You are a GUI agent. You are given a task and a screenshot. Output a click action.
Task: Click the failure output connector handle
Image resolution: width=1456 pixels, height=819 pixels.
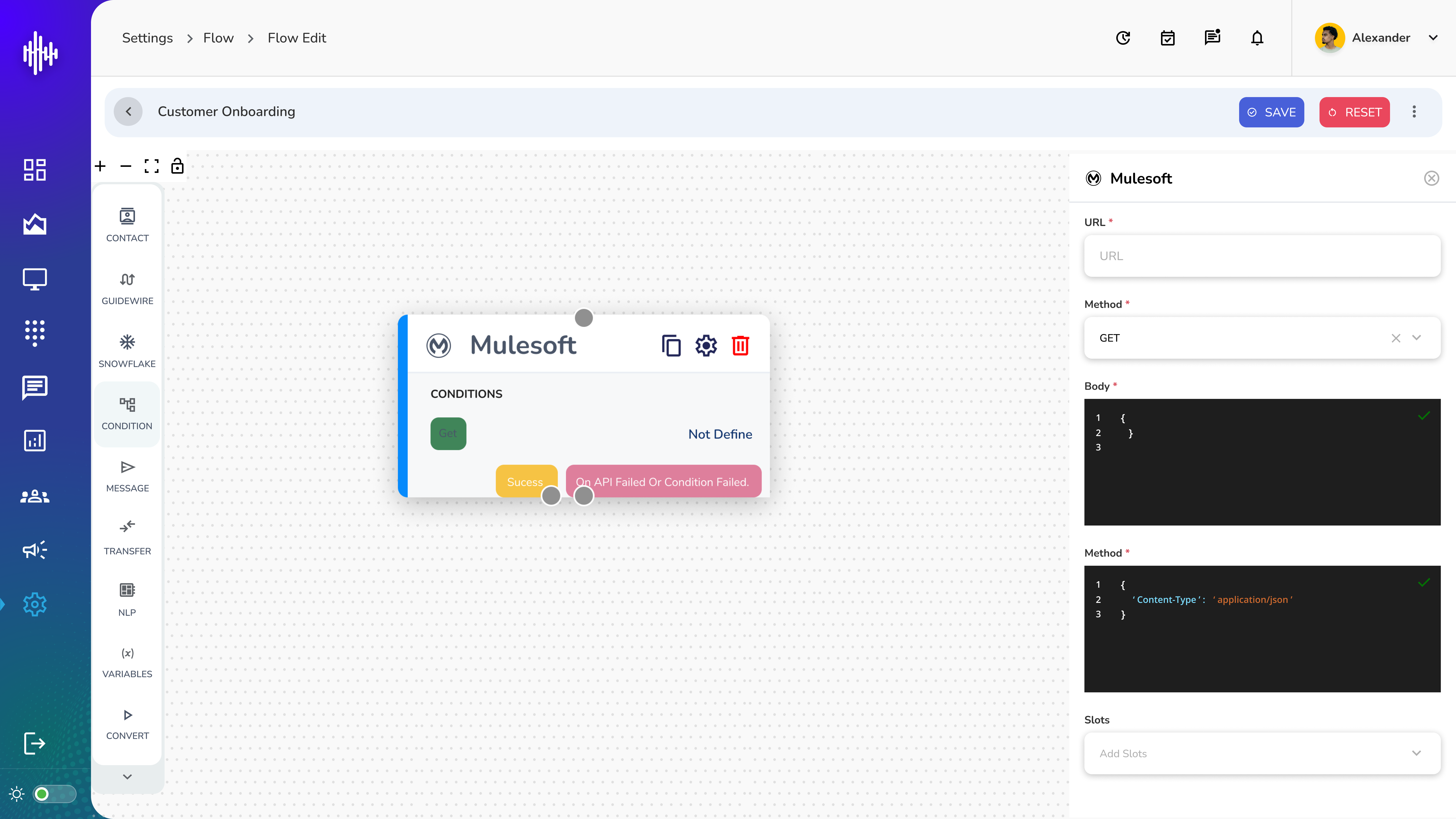pyautogui.click(x=584, y=496)
